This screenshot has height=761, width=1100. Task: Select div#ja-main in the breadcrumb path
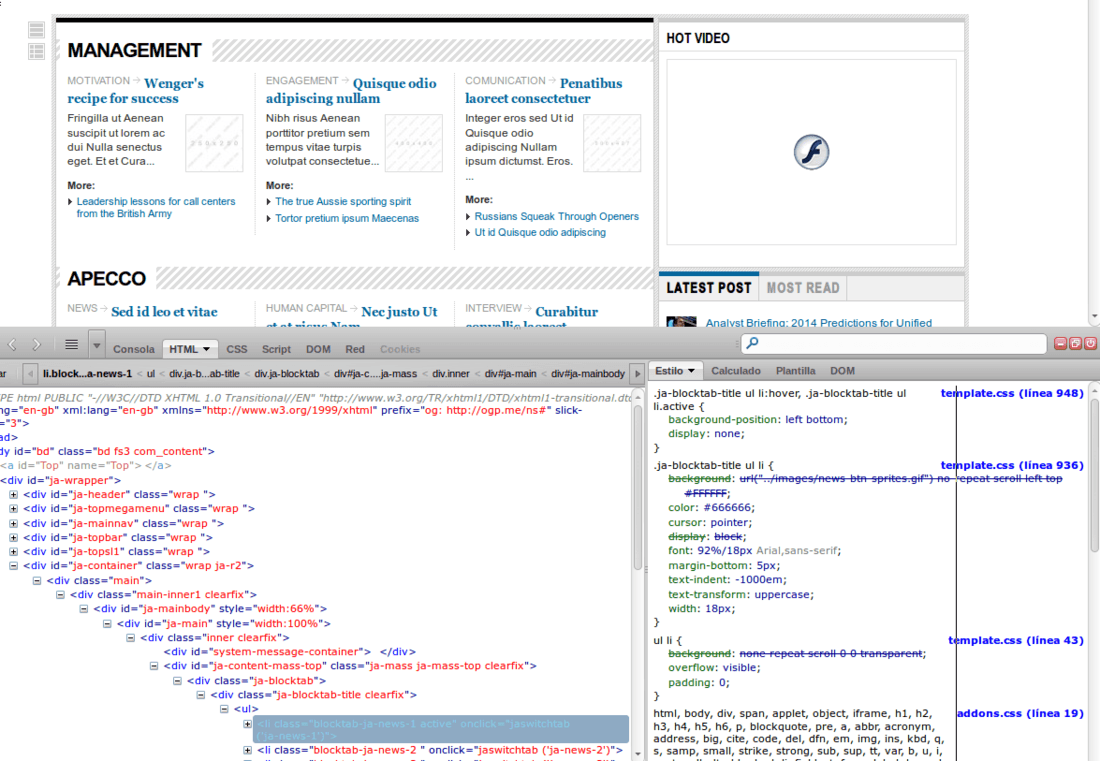click(511, 374)
